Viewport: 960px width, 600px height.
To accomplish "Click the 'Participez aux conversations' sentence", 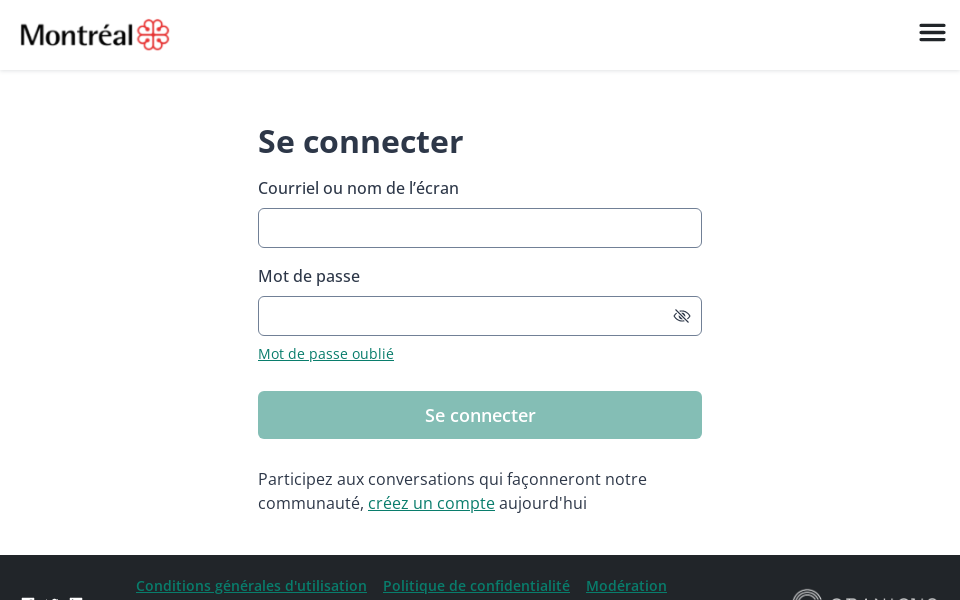I will pos(452,479).
